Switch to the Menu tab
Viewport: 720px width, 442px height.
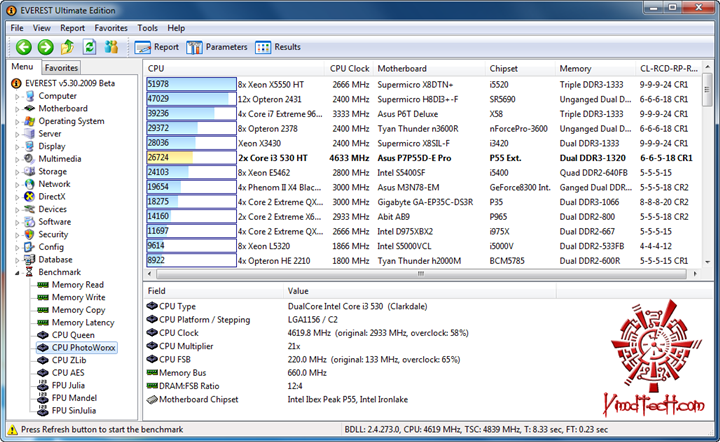[22, 67]
